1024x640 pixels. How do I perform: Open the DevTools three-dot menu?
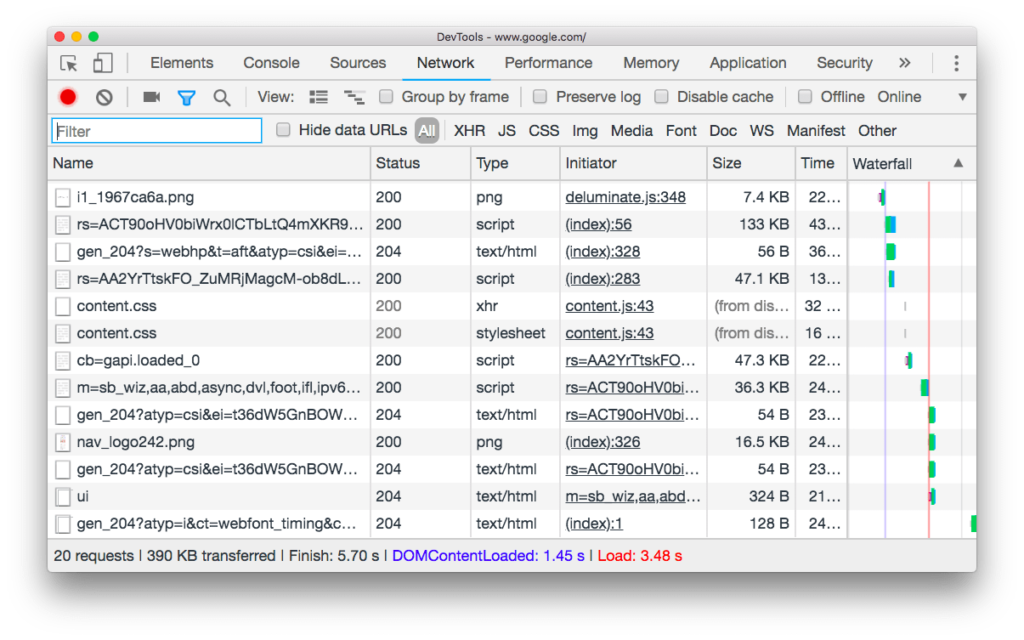click(956, 63)
